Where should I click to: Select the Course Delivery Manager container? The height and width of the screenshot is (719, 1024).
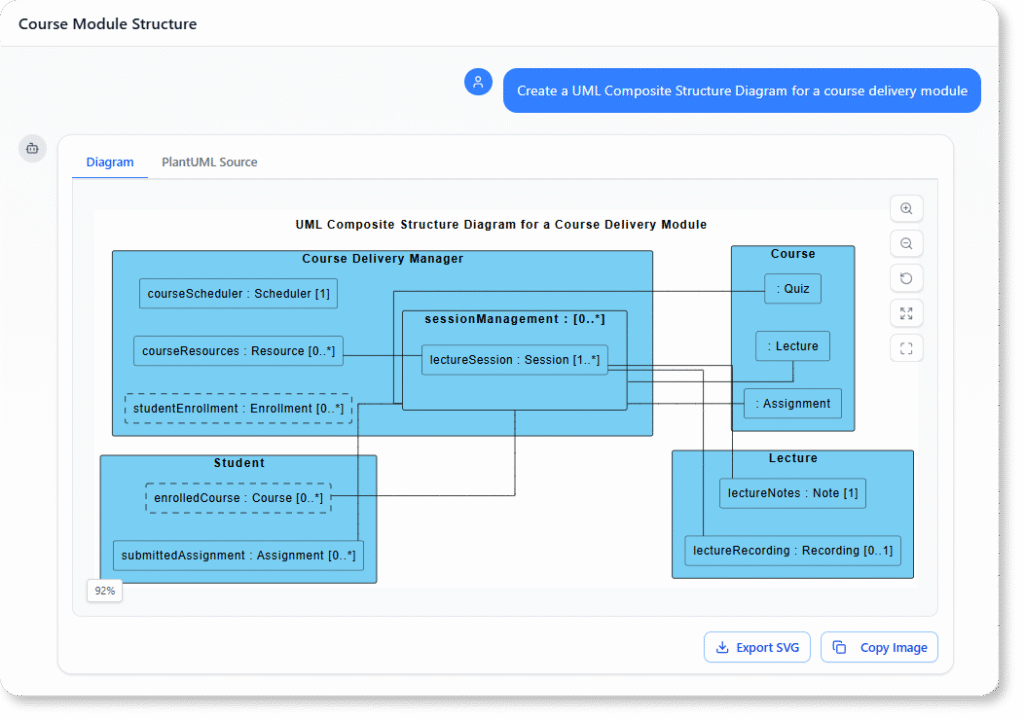(x=383, y=258)
